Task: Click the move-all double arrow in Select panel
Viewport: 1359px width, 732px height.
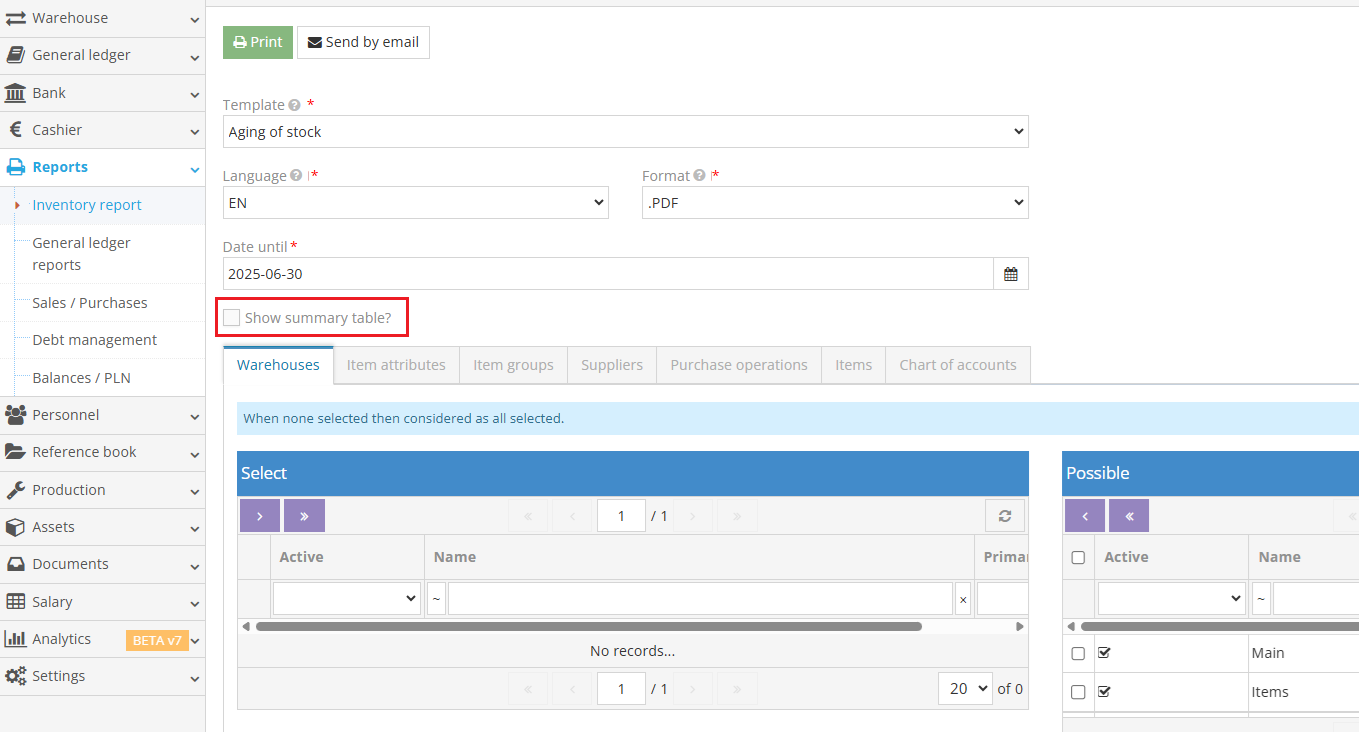Action: click(304, 515)
